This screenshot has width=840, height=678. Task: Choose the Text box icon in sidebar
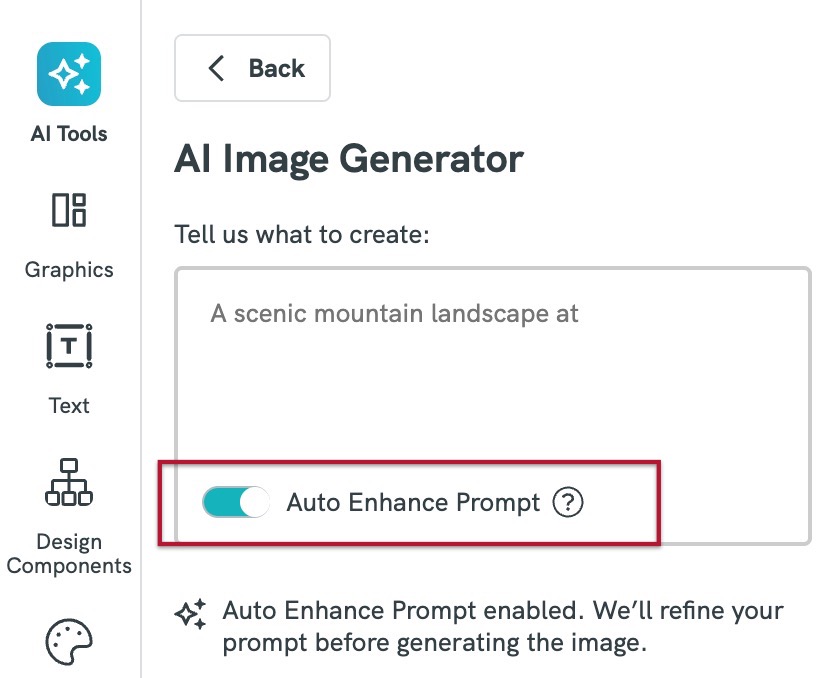(x=69, y=346)
